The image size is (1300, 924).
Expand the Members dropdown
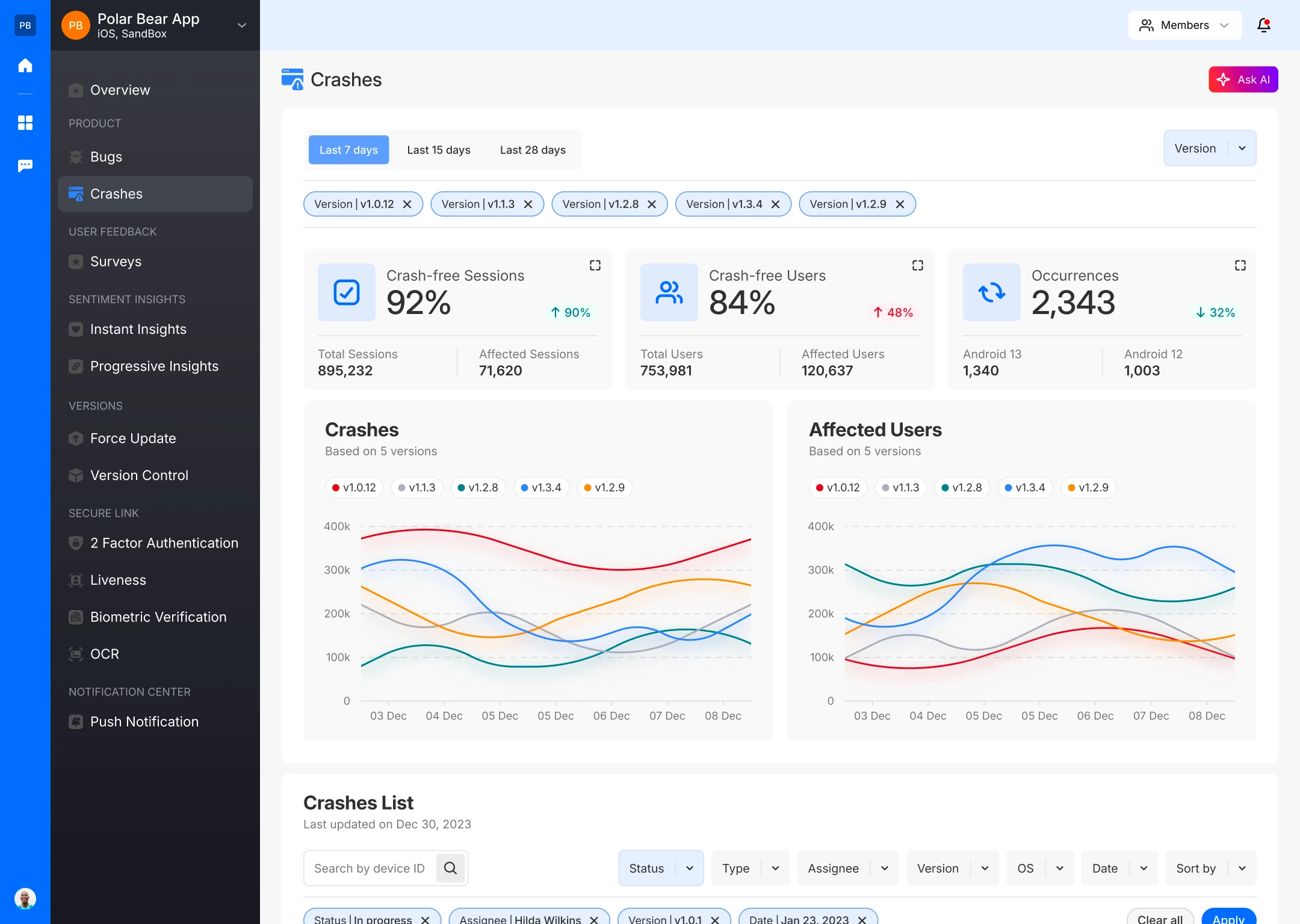1184,25
